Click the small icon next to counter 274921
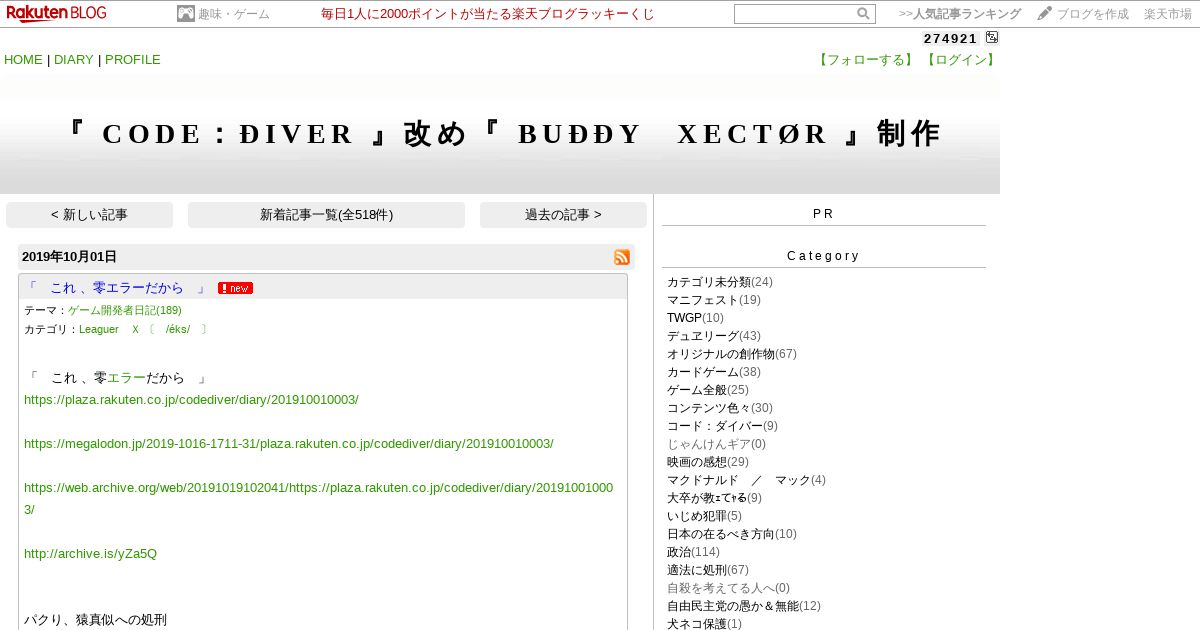 (992, 38)
